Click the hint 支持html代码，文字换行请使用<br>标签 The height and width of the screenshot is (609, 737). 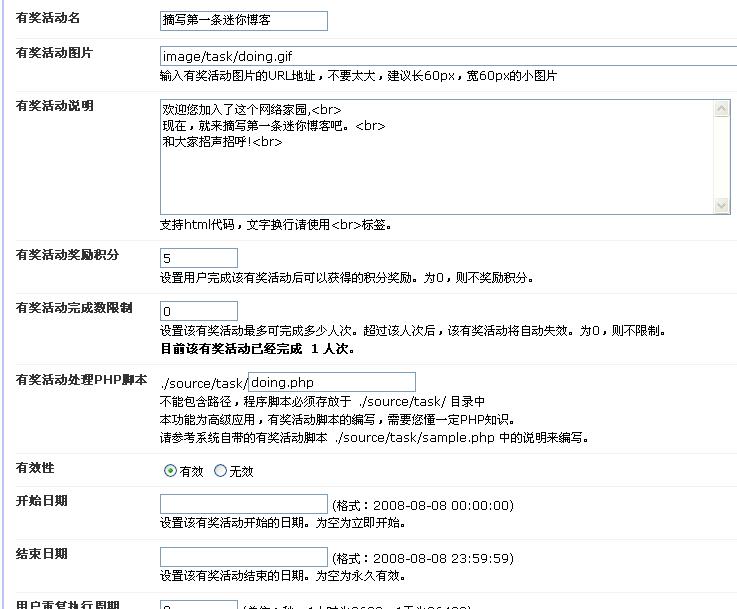pyautogui.click(x=276, y=225)
